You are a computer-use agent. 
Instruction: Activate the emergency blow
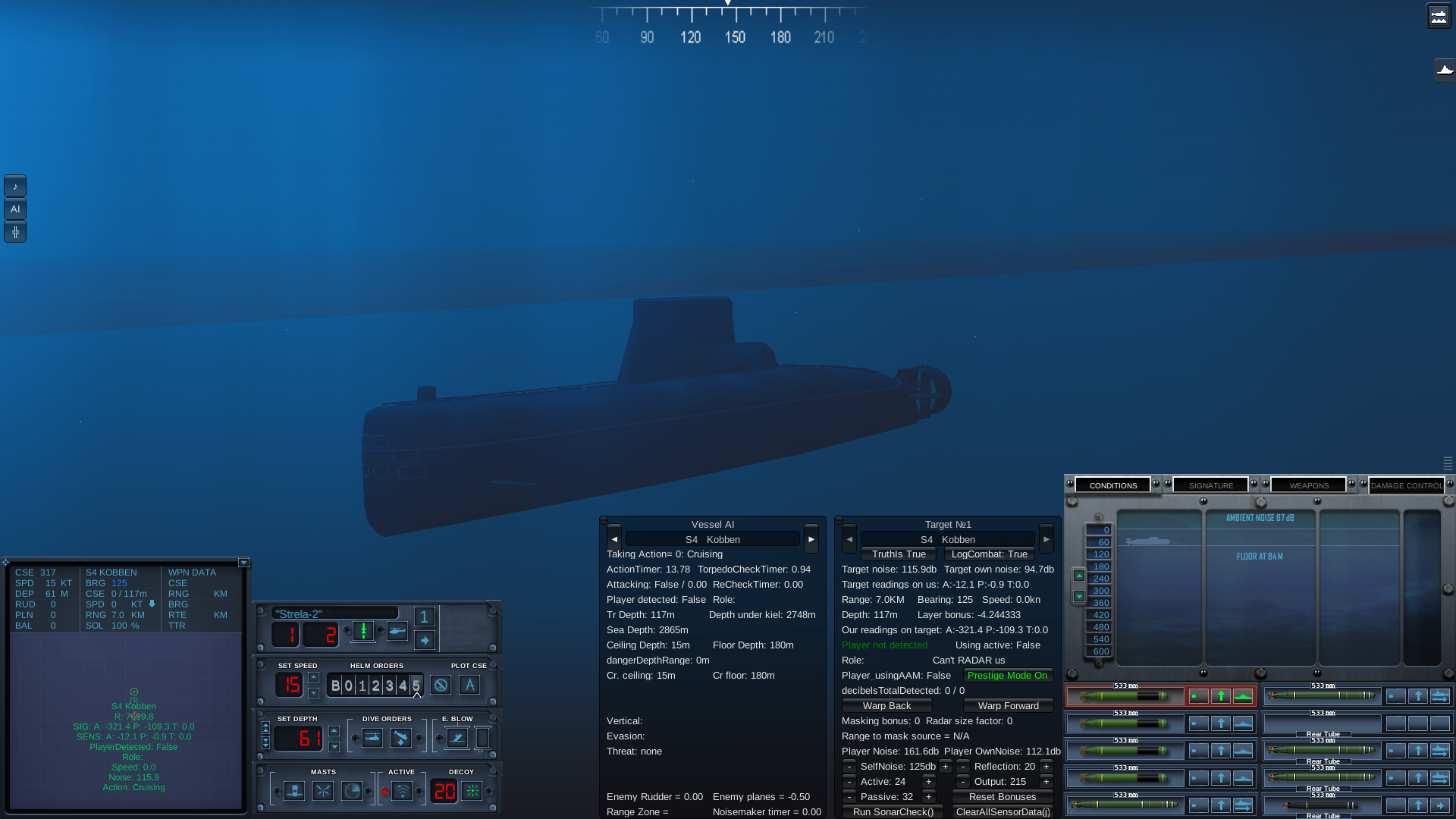click(x=457, y=737)
